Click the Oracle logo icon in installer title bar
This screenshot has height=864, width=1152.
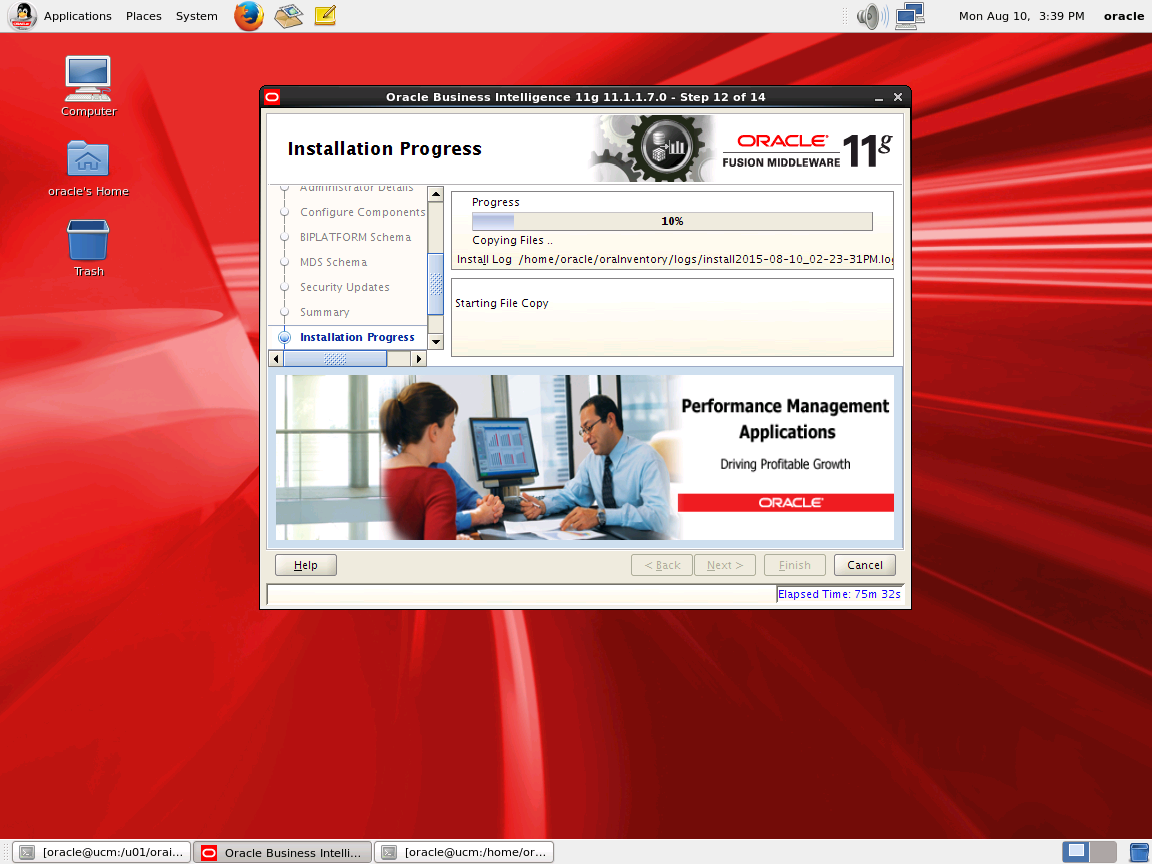(x=272, y=97)
